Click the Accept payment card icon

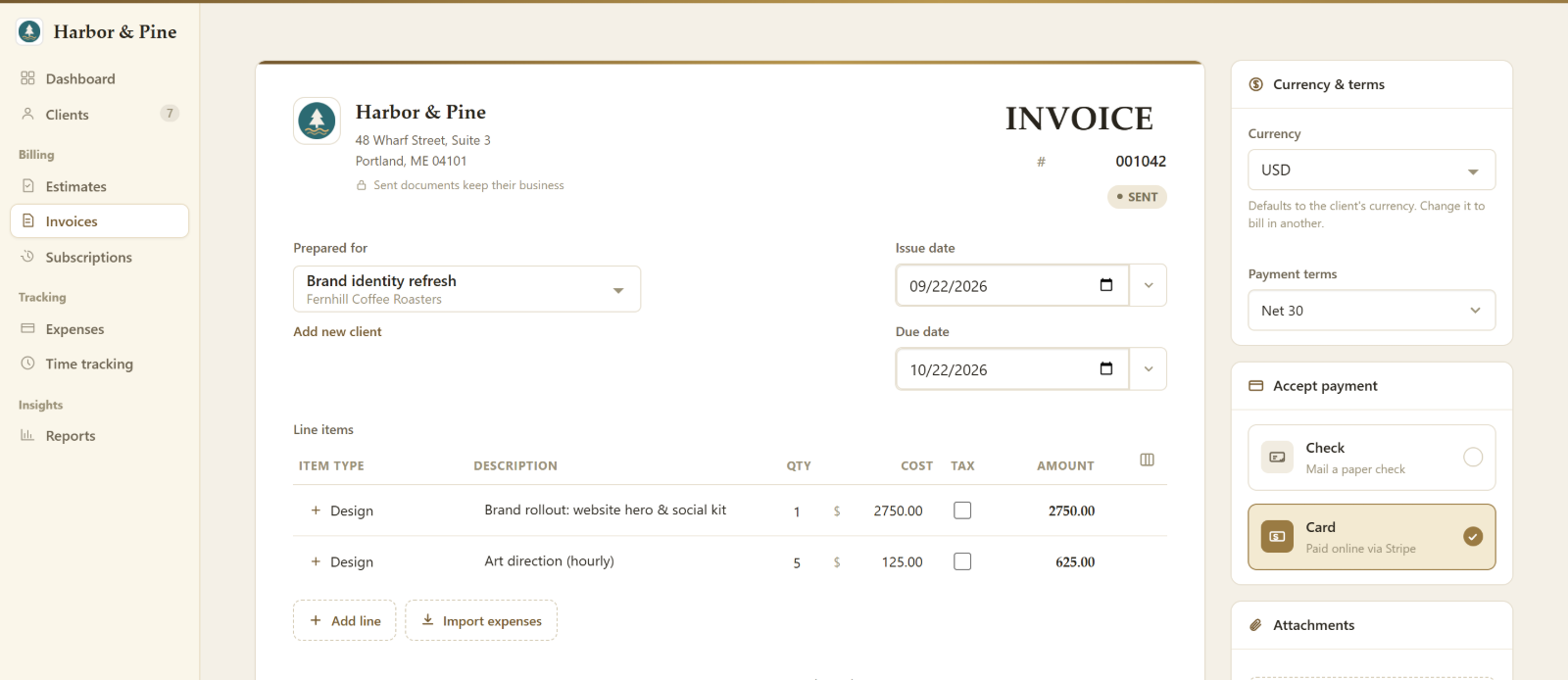(x=1256, y=386)
